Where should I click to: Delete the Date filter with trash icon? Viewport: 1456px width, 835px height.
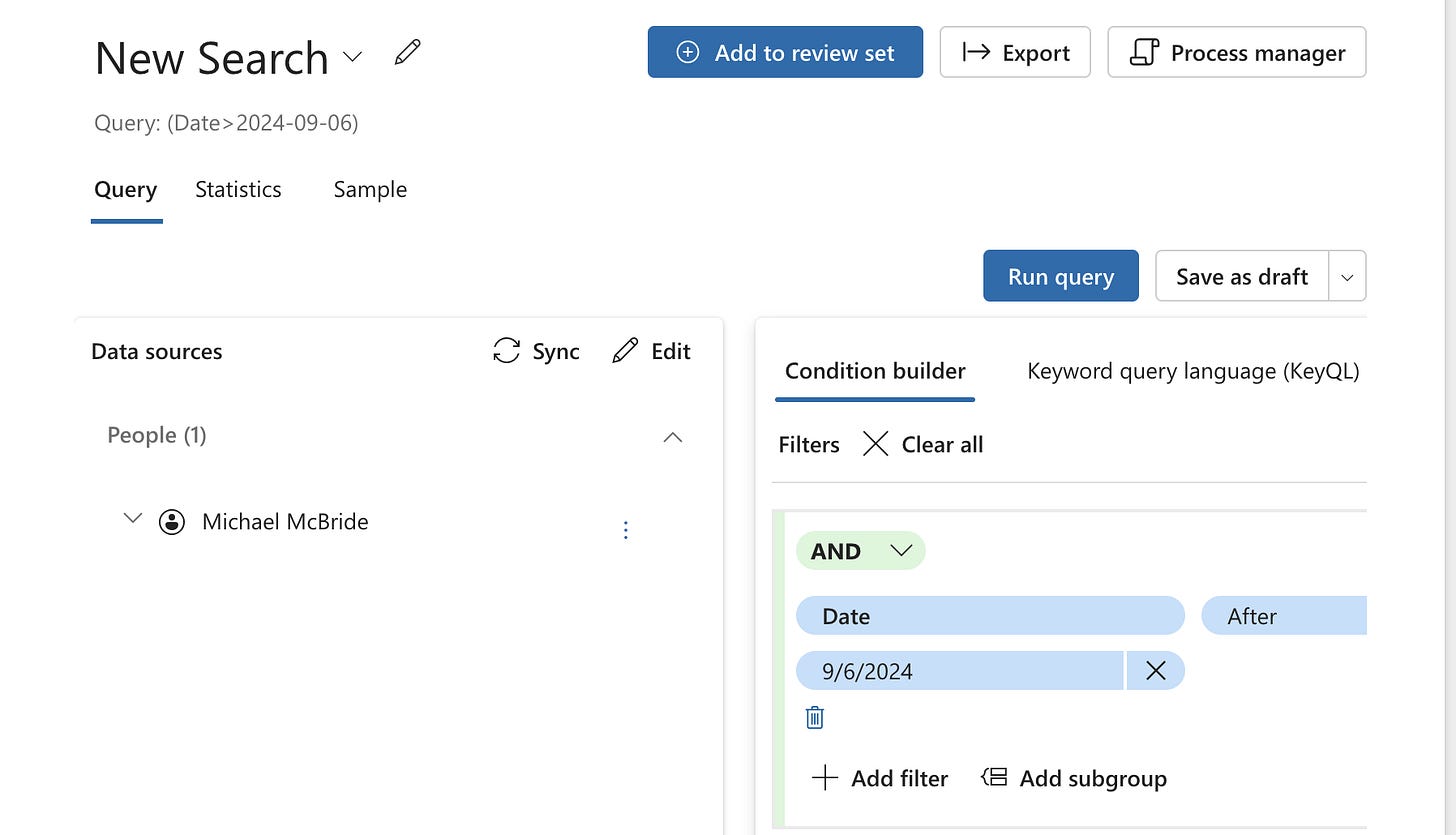tap(815, 717)
